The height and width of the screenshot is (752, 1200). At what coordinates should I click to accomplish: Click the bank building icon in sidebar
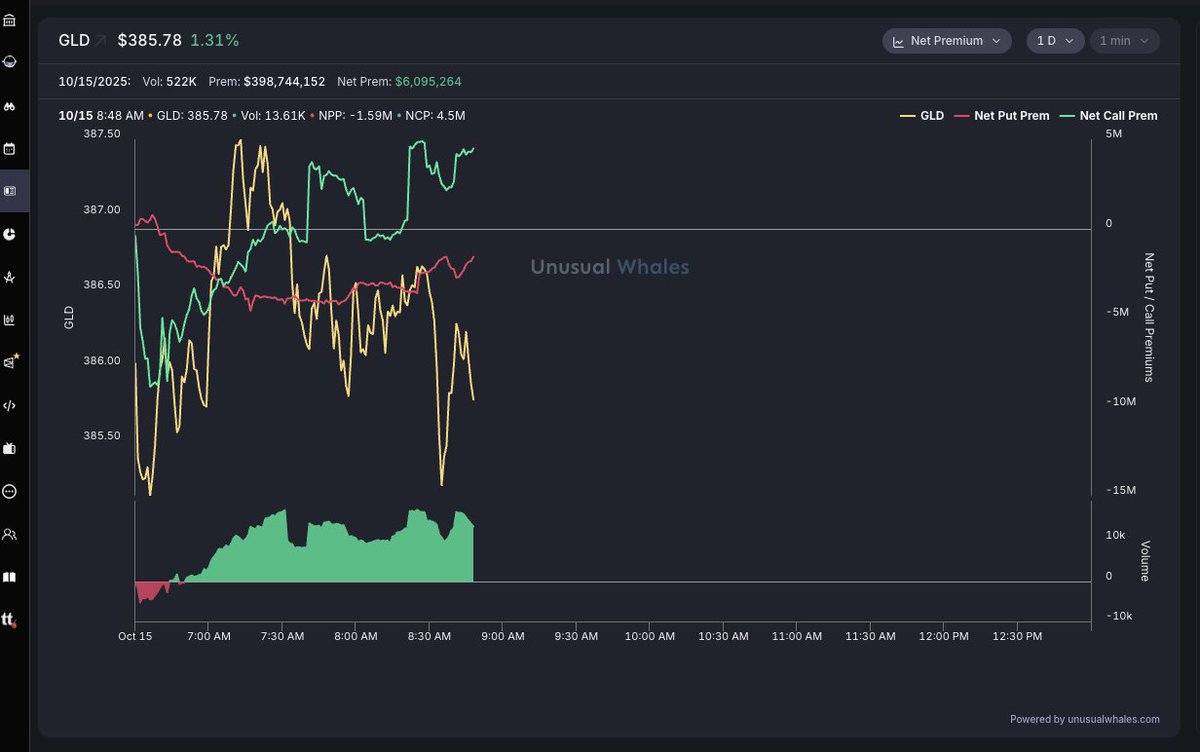click(9, 20)
